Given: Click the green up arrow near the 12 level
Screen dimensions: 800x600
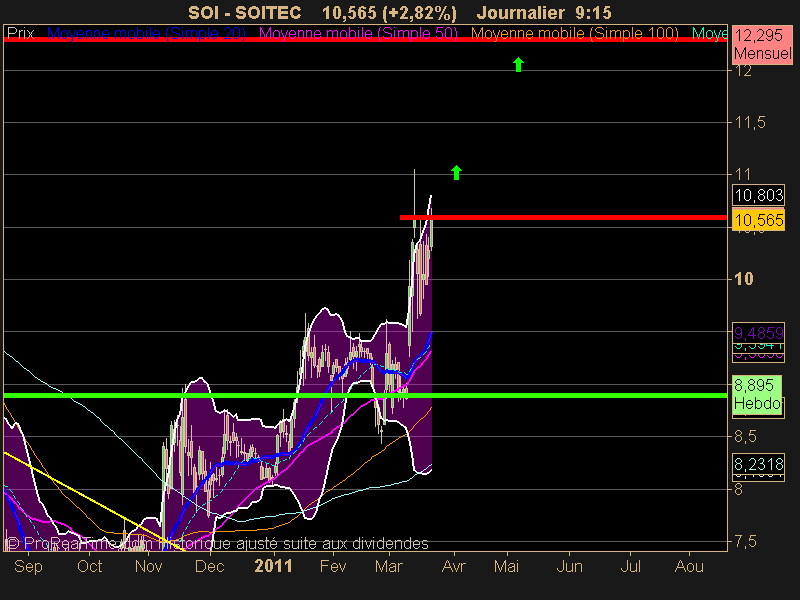Looking at the screenshot, I should 518,64.
